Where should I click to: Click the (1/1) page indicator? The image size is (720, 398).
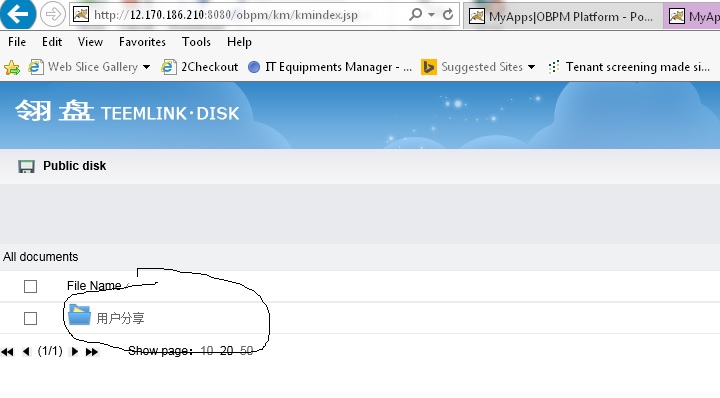click(x=50, y=351)
